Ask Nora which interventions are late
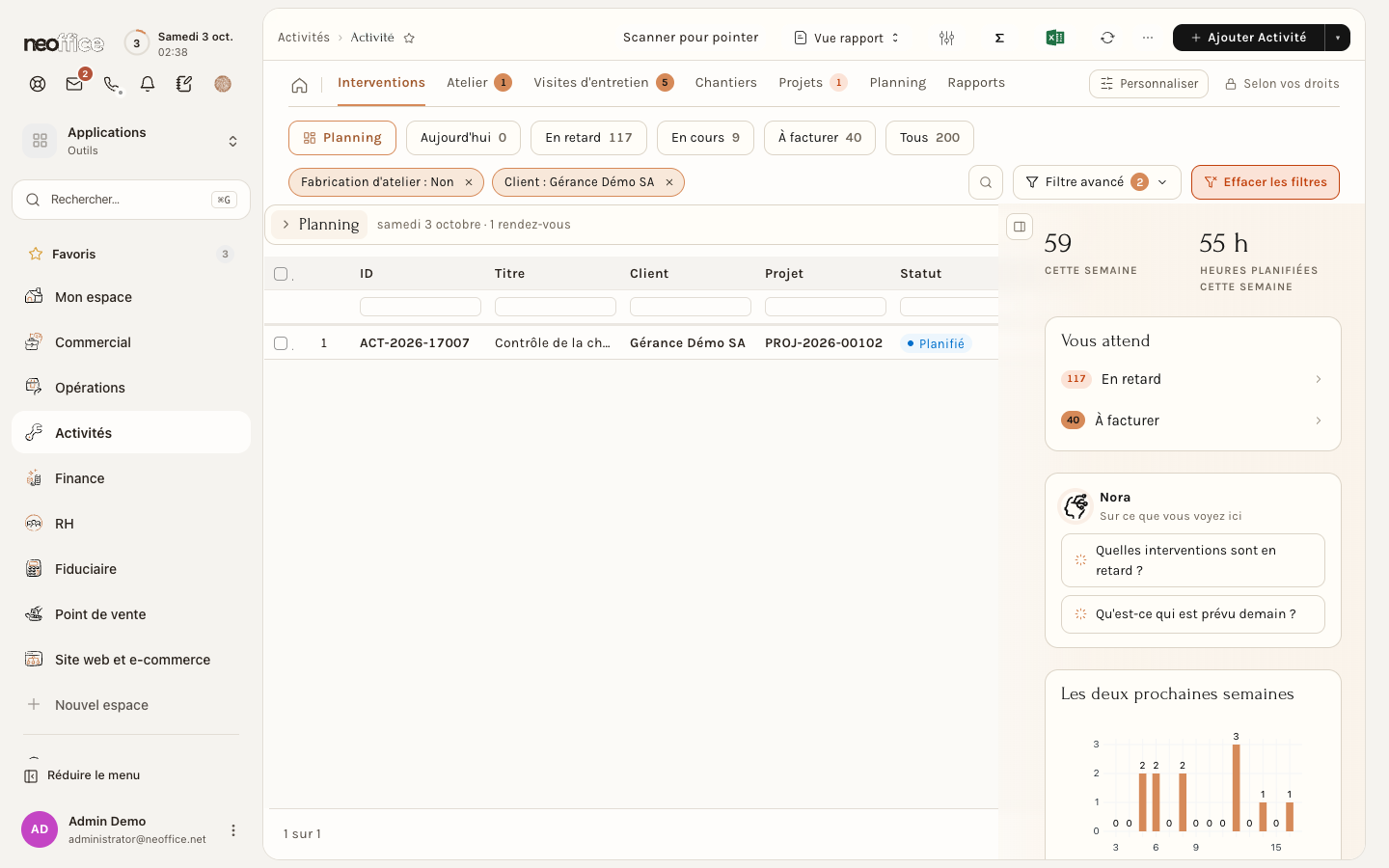 1193,560
